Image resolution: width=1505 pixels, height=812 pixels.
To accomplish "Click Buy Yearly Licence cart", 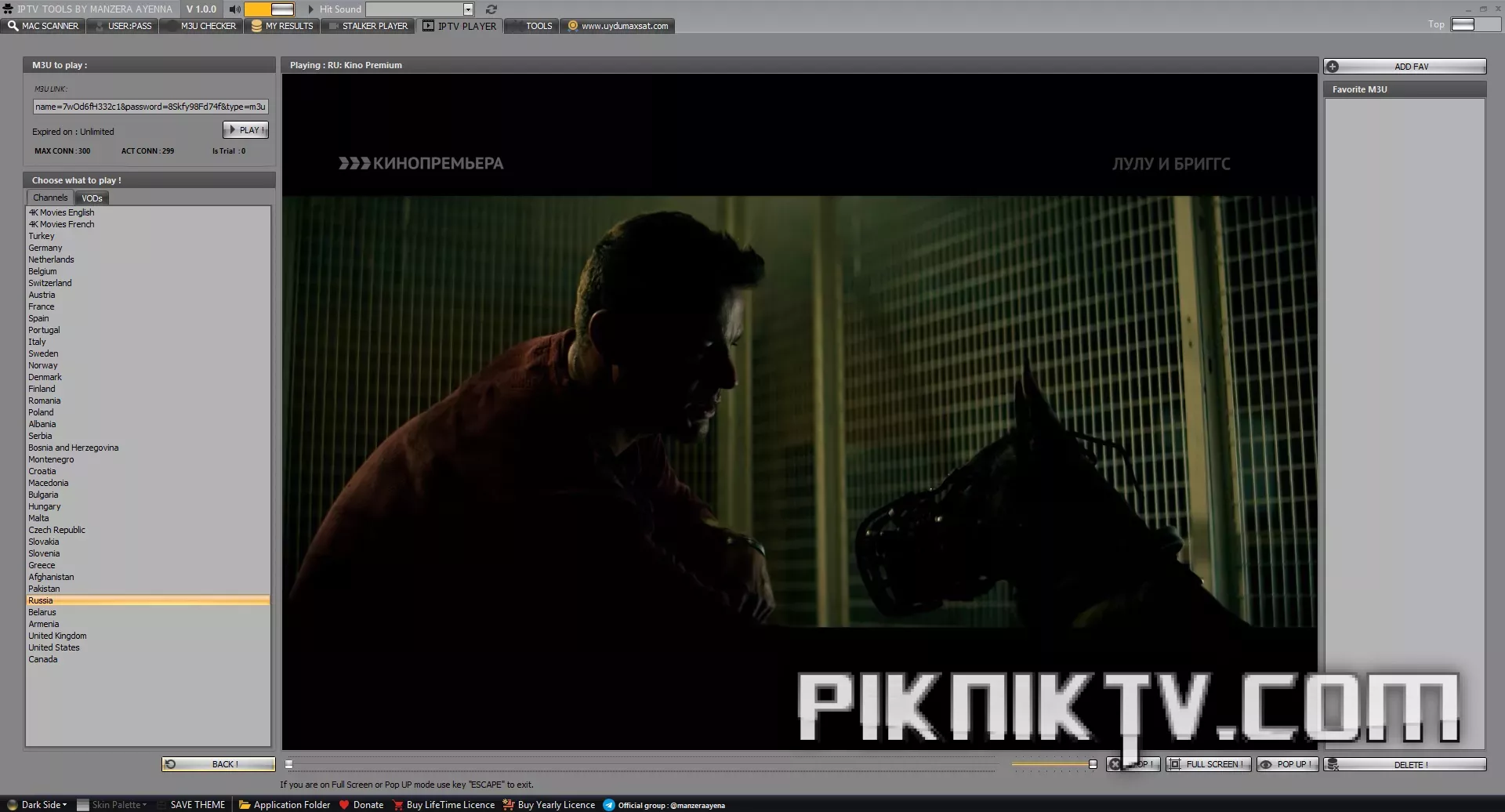I will 549,805.
